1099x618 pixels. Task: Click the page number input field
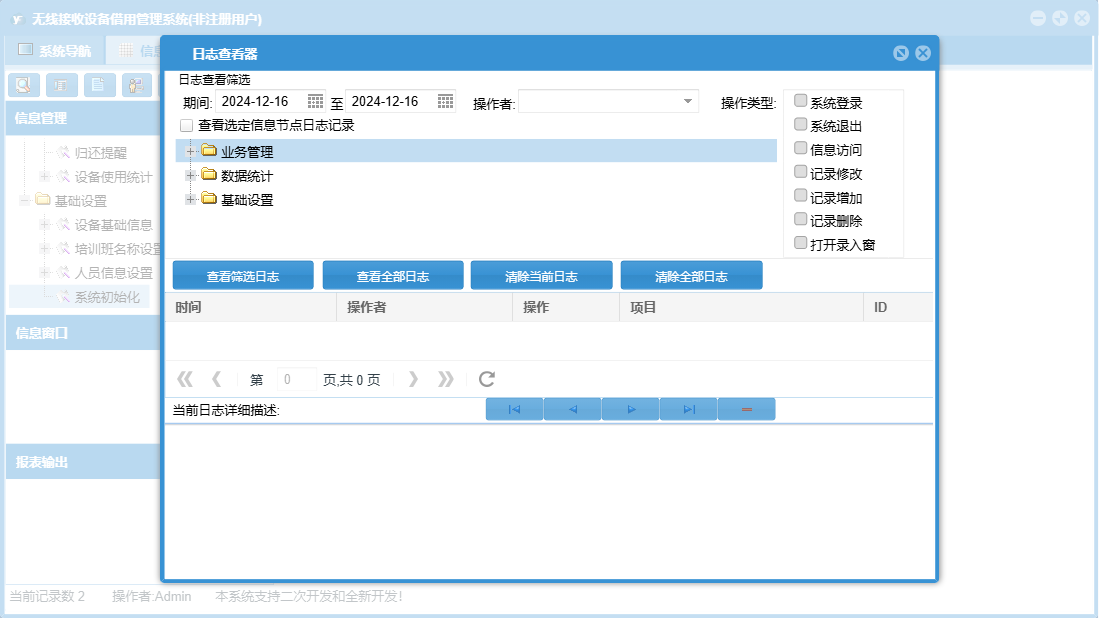tap(297, 380)
